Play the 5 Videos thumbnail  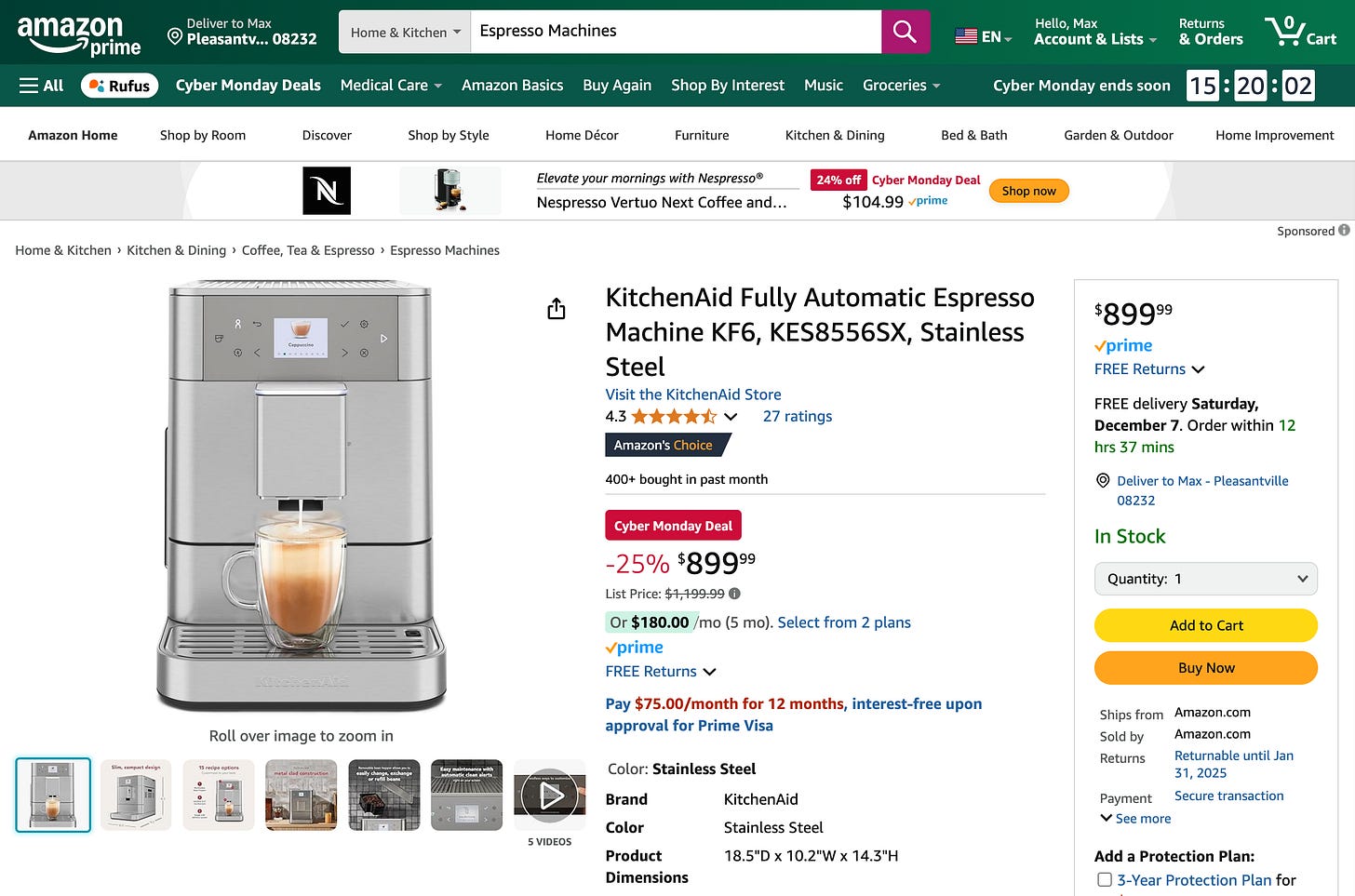click(549, 795)
